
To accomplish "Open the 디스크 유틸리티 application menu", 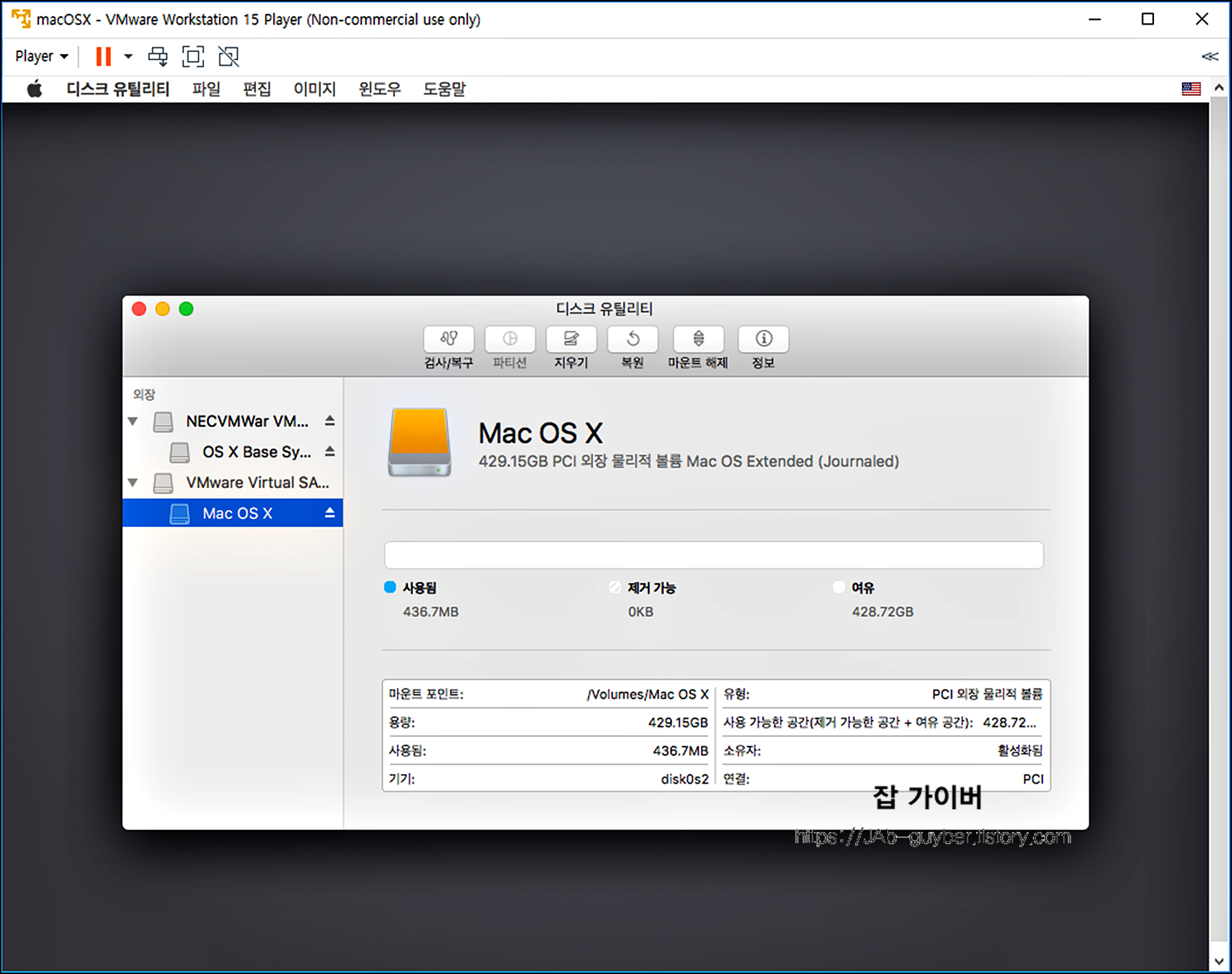I will 118,89.
